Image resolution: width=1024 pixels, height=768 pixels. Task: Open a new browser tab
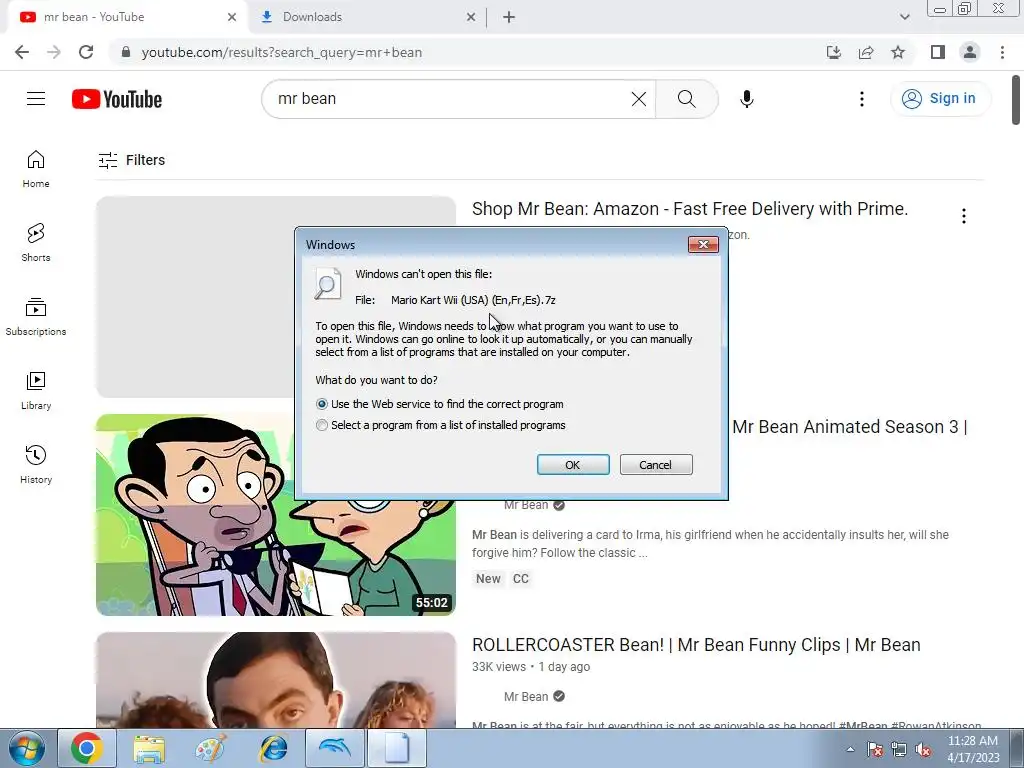pyautogui.click(x=509, y=17)
